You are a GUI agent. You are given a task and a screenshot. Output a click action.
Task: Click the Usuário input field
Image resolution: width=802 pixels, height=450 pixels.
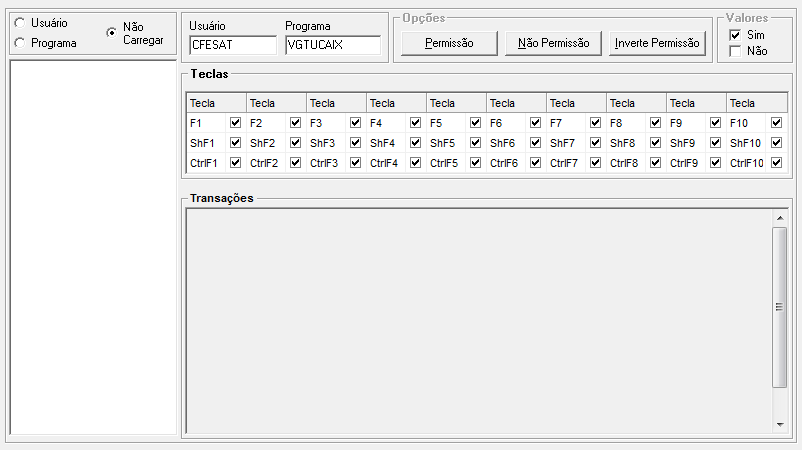pos(232,45)
